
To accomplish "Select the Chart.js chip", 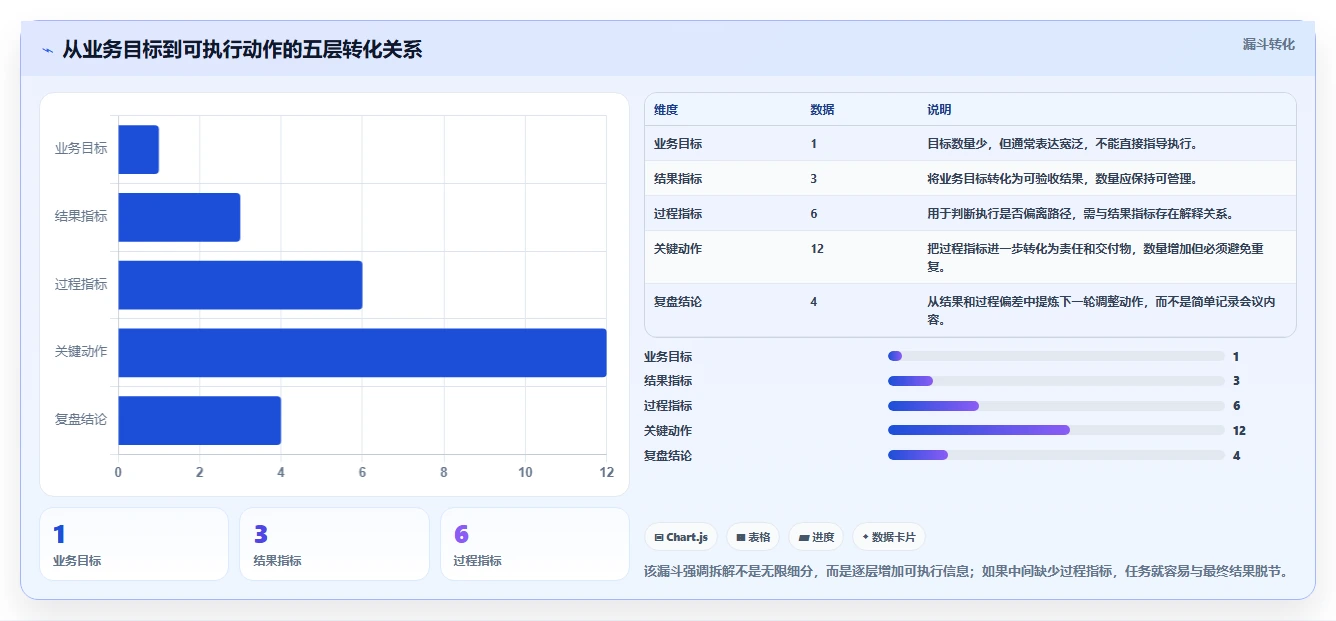I will (x=681, y=537).
